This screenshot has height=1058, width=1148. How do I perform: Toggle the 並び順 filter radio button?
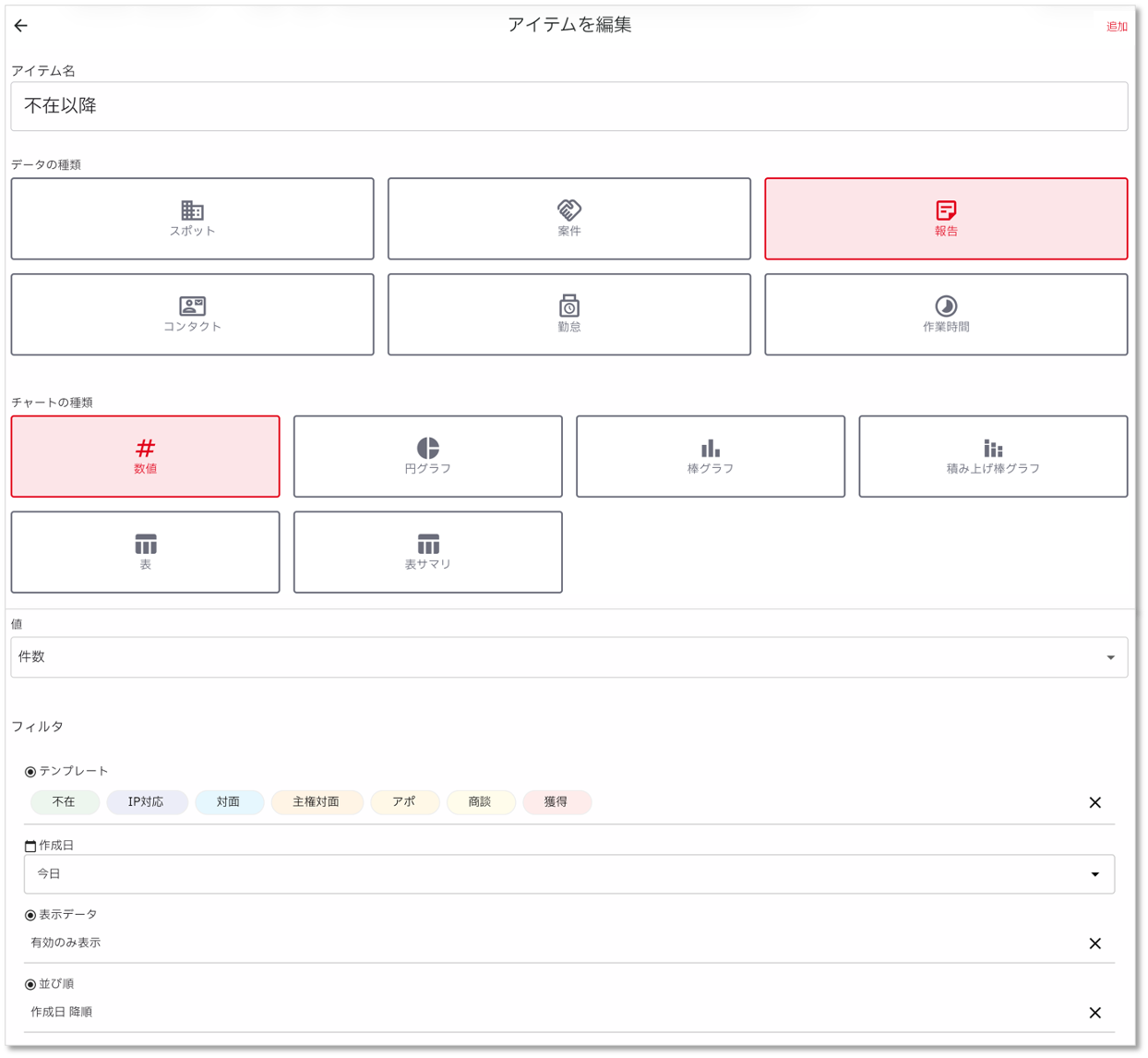tap(30, 984)
